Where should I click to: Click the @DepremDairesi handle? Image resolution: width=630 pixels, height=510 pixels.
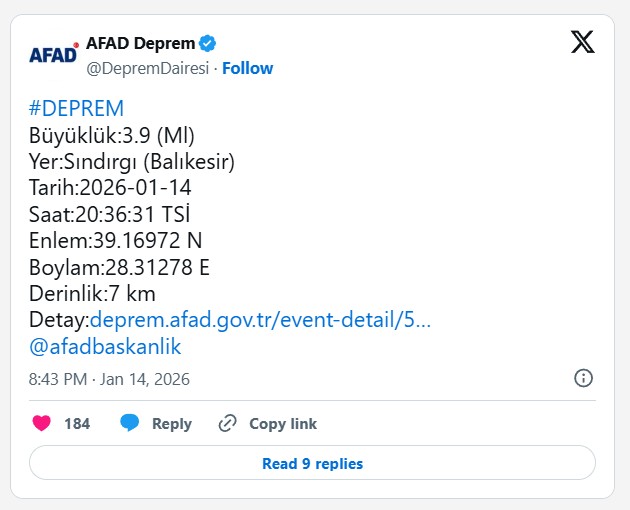click(x=149, y=68)
